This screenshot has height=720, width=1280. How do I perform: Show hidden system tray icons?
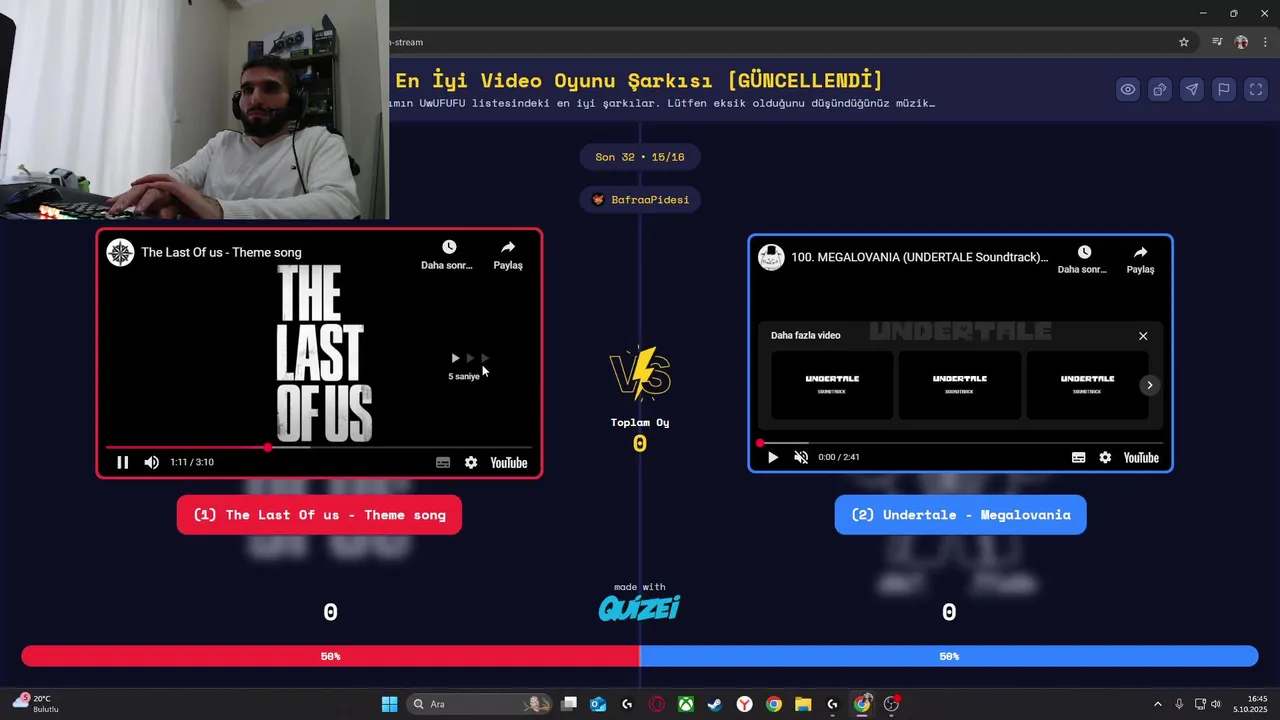pyautogui.click(x=1158, y=704)
